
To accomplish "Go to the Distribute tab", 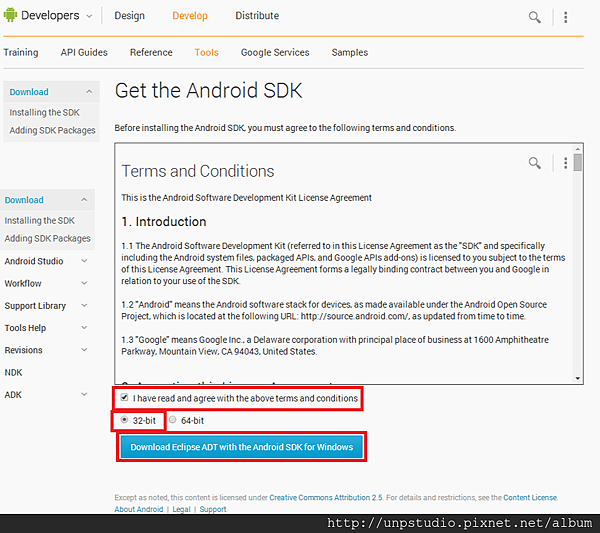I will [x=257, y=16].
